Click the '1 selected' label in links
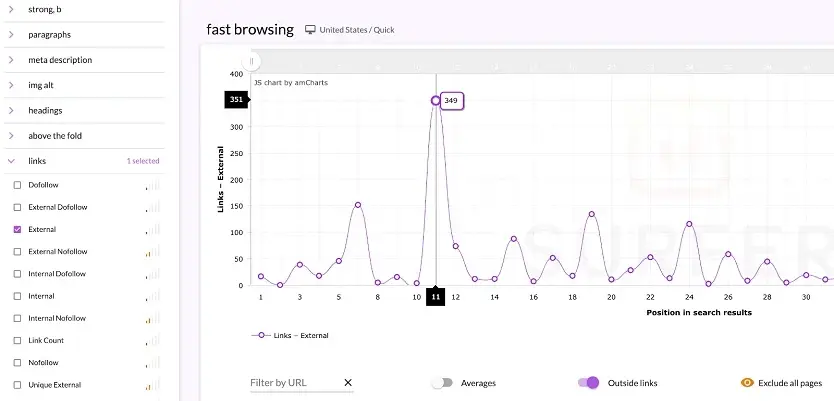This screenshot has height=401, width=834. pos(143,161)
